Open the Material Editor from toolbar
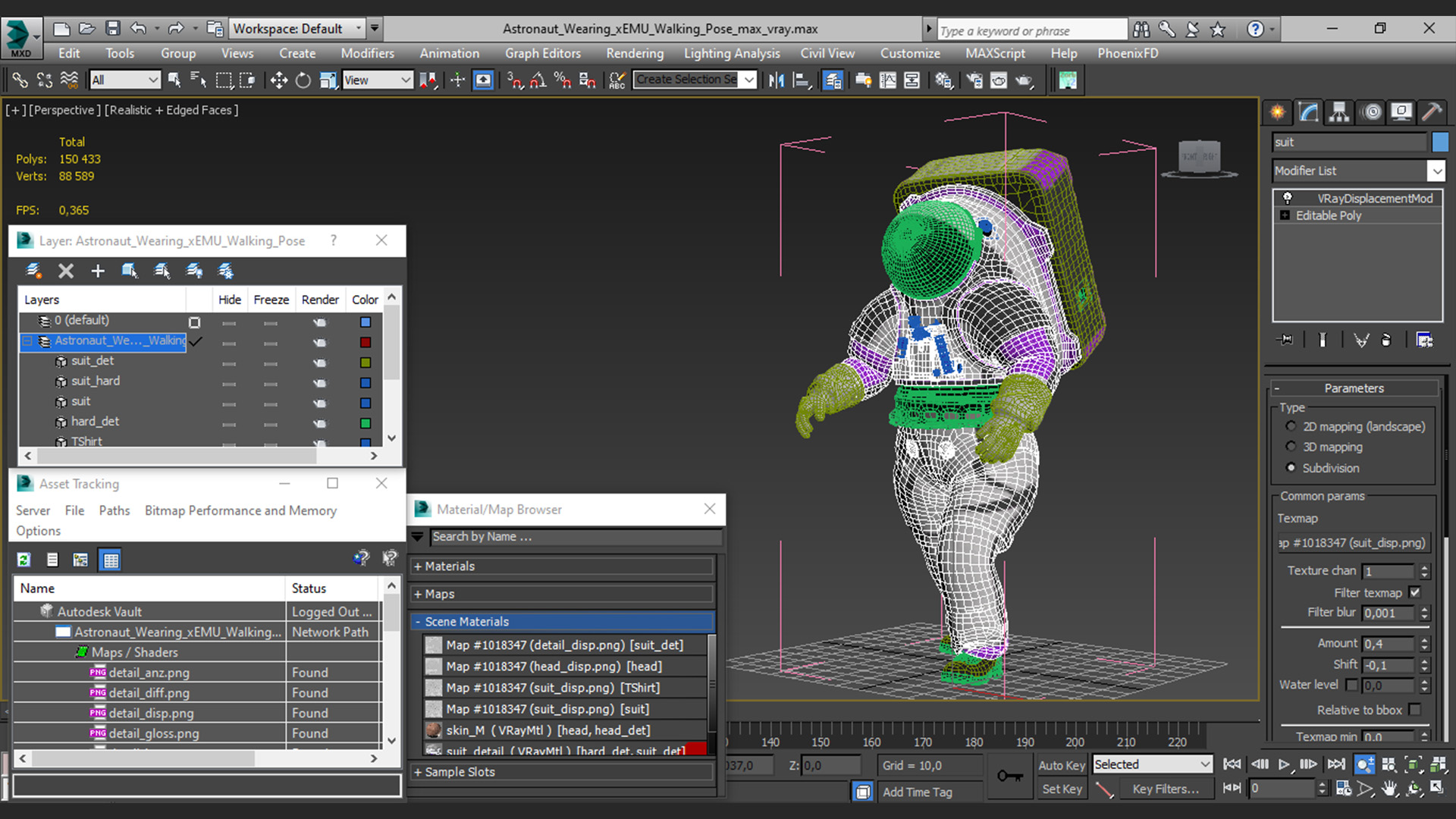Viewport: 1456px width, 819px height. pyautogui.click(x=943, y=80)
